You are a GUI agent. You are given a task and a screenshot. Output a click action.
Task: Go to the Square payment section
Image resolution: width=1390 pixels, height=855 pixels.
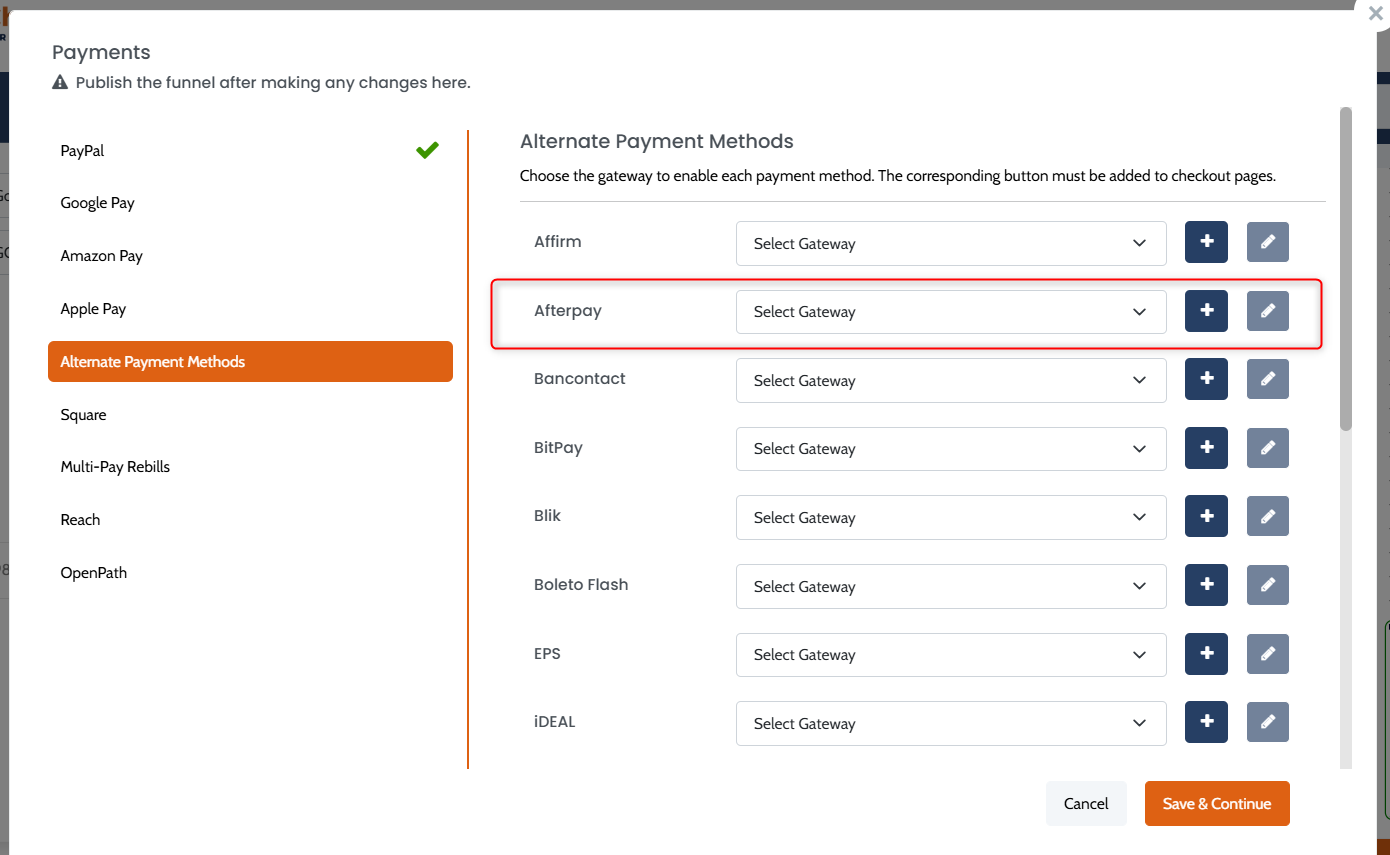pyautogui.click(x=83, y=415)
